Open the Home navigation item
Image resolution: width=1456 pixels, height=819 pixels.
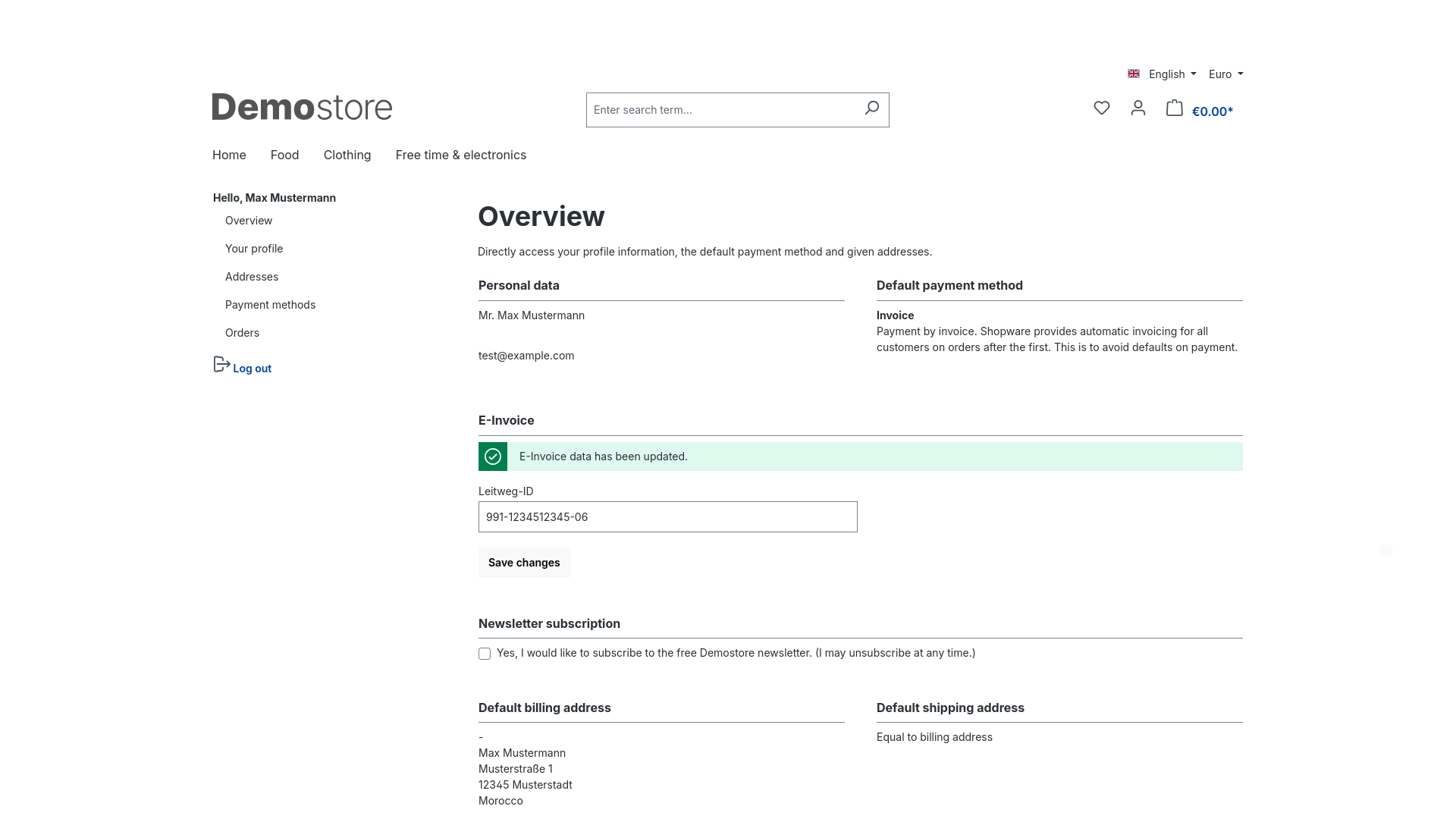229,155
